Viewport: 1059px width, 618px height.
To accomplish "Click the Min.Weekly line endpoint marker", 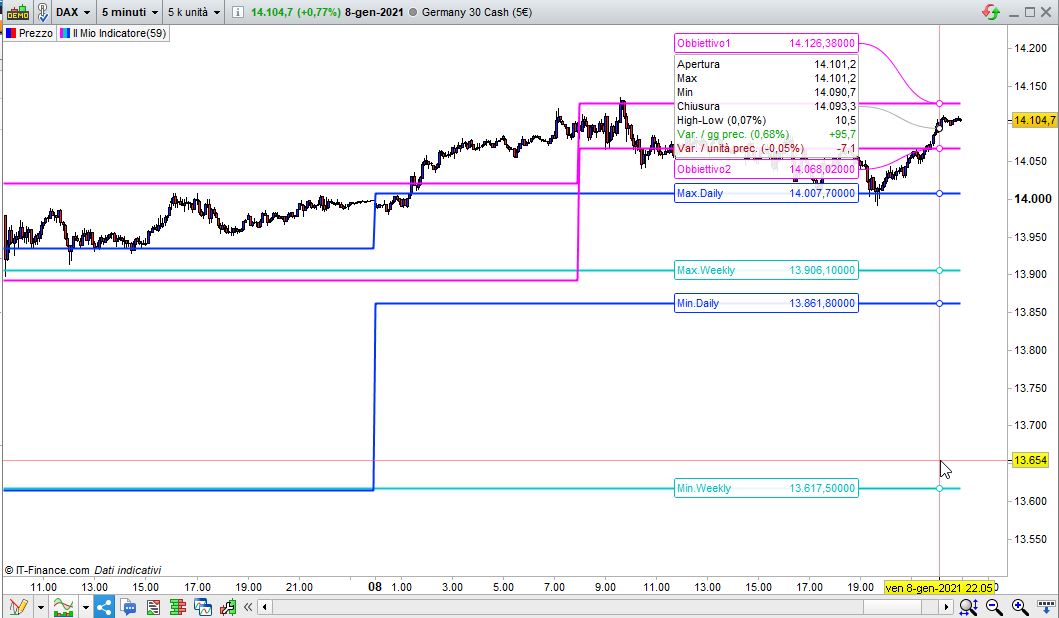I will click(939, 488).
